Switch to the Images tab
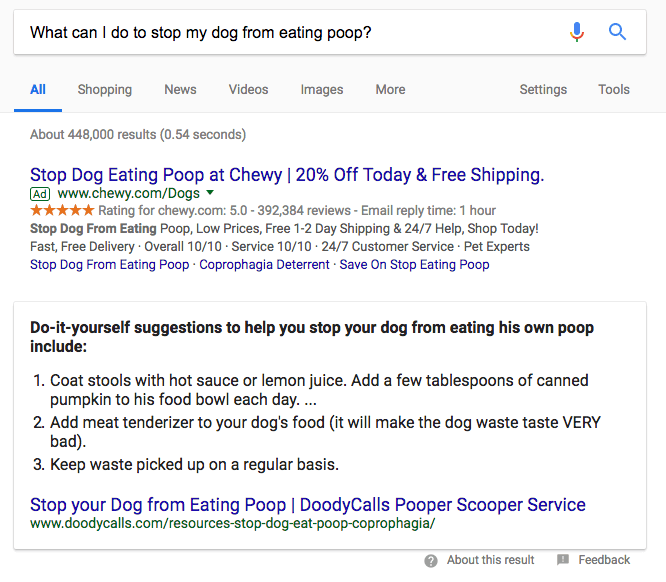This screenshot has height=582, width=666. tap(322, 90)
